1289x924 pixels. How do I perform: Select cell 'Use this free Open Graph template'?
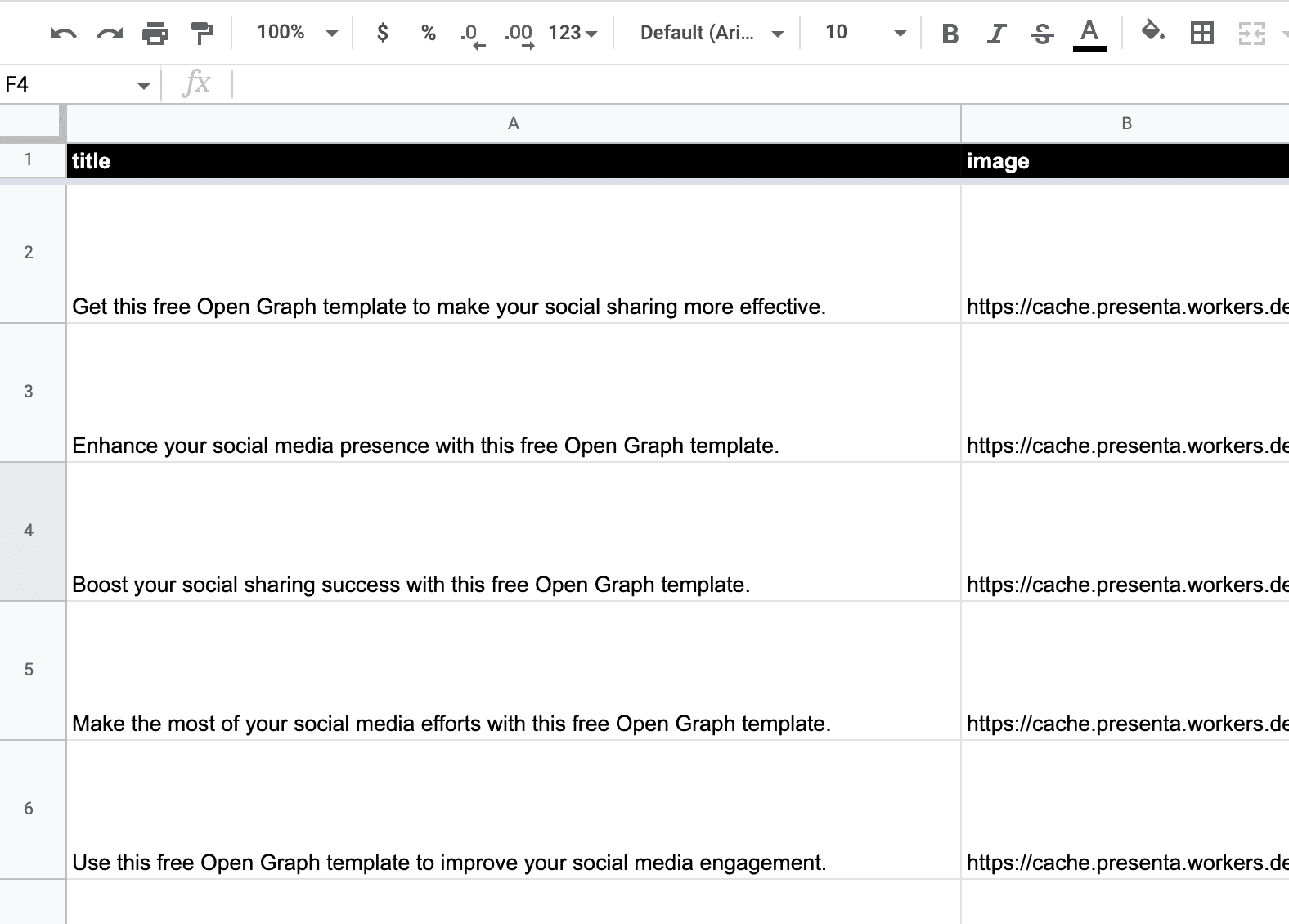click(514, 810)
